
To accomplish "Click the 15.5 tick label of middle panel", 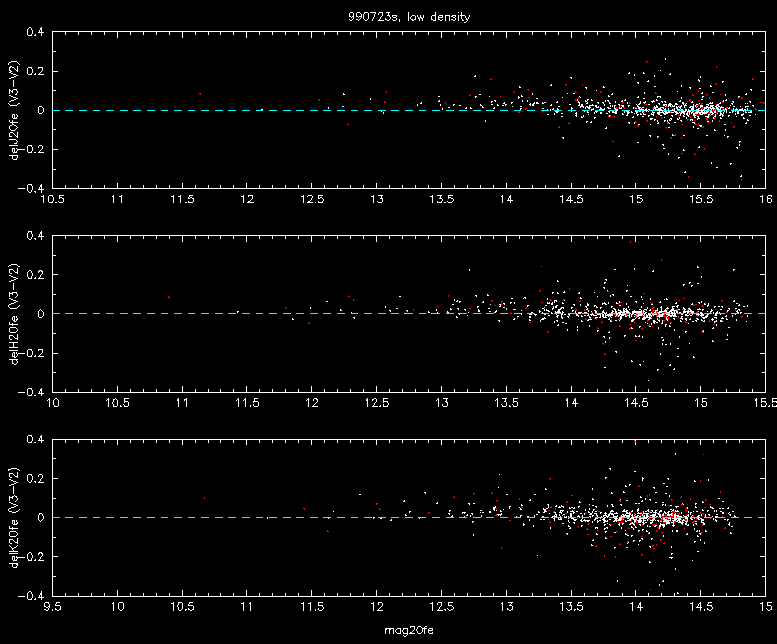I will (766, 403).
